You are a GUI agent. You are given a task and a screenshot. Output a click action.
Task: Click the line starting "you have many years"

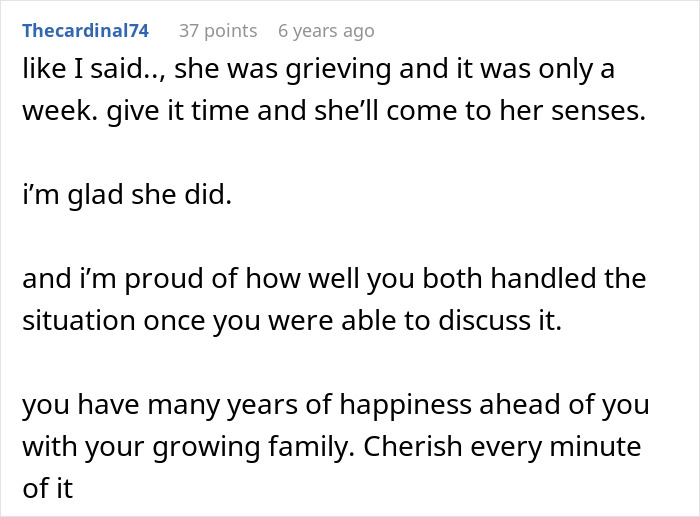pos(335,405)
